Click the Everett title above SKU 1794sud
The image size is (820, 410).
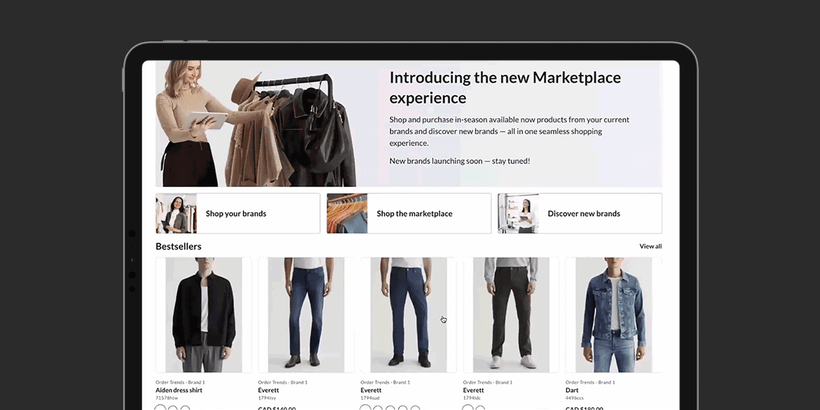pos(371,390)
